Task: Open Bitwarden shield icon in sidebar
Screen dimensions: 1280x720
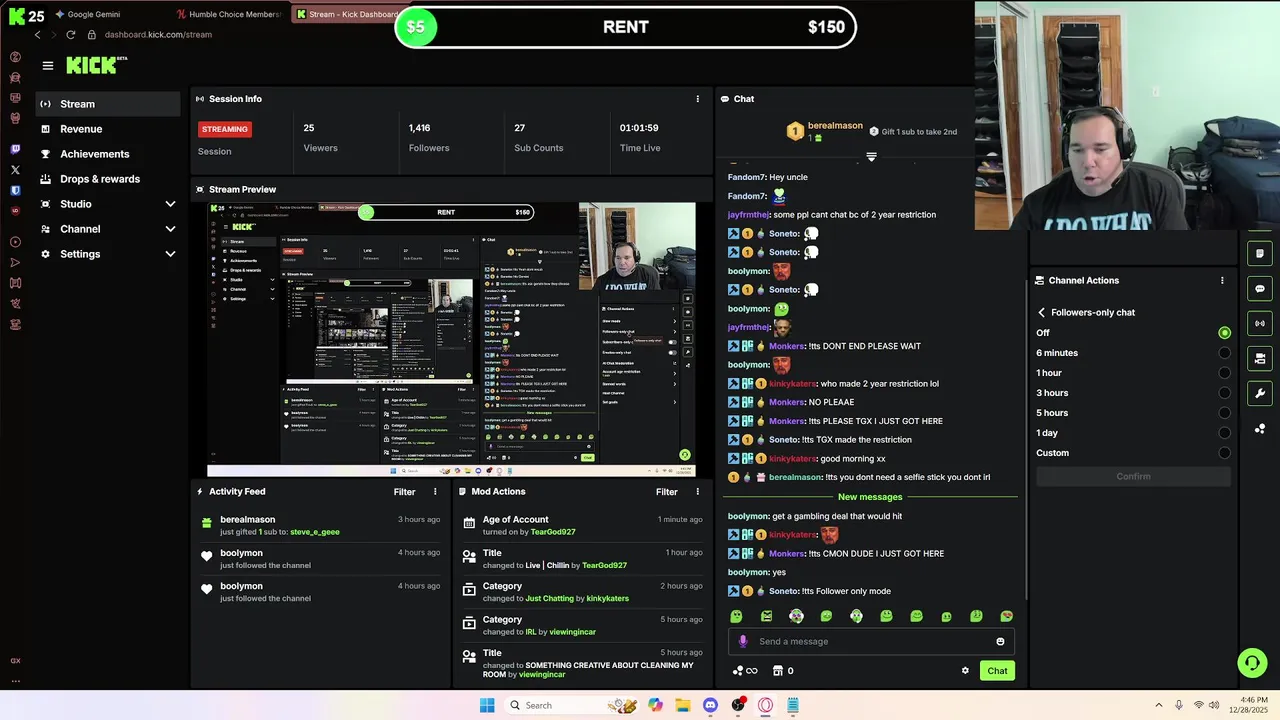Action: click(x=15, y=190)
